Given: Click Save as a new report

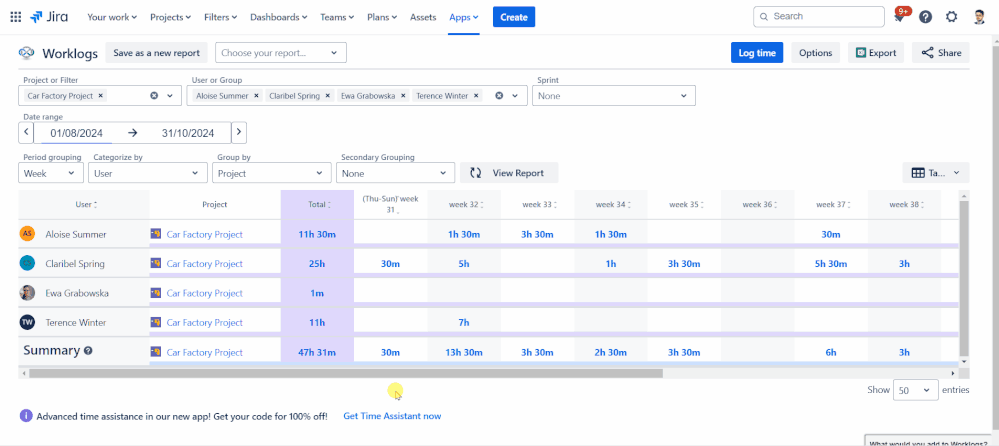Looking at the screenshot, I should (157, 53).
